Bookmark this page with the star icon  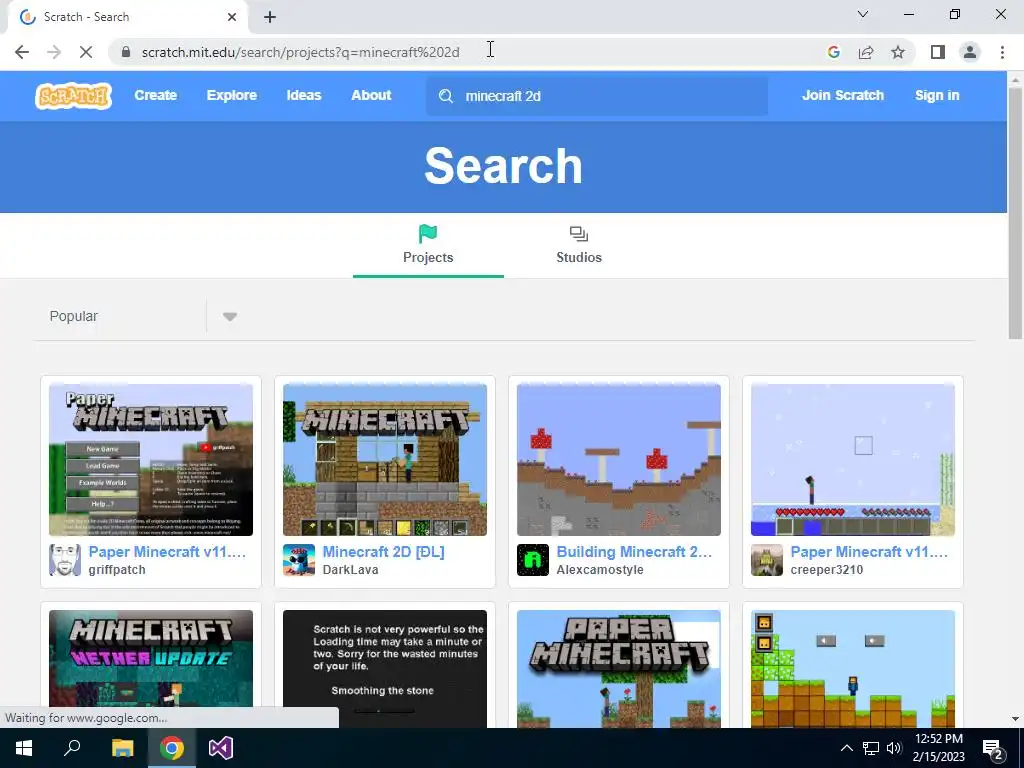coord(898,52)
